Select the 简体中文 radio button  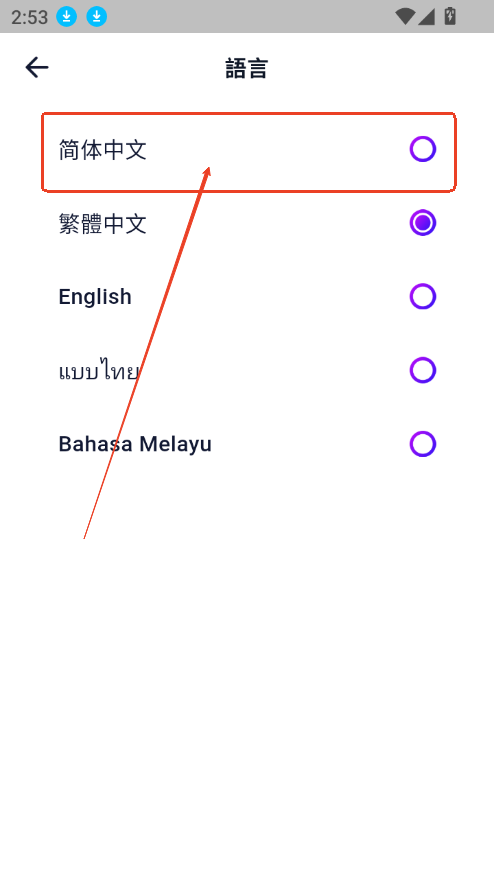tap(423, 150)
